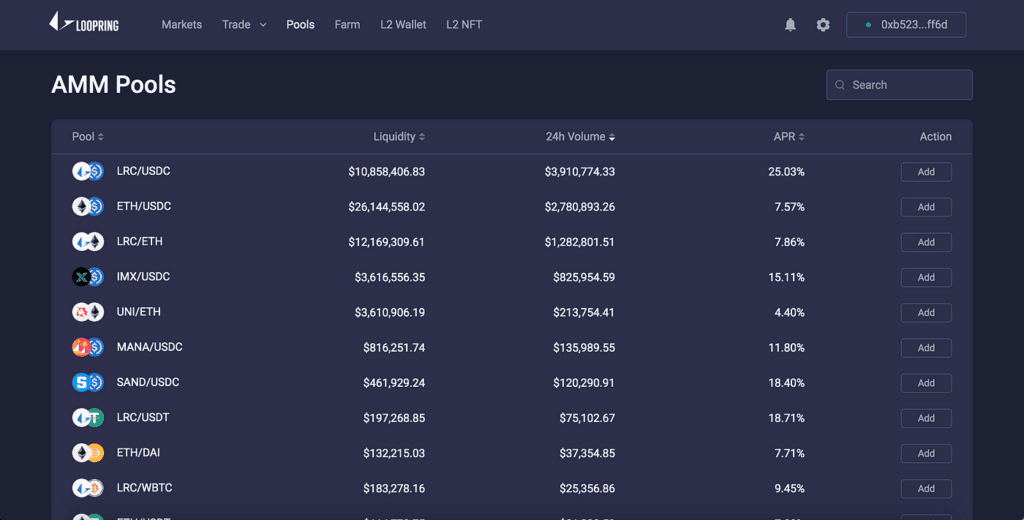Click the IMX/USDC token pair icon
Screen dimensions: 1024x520
[88, 277]
